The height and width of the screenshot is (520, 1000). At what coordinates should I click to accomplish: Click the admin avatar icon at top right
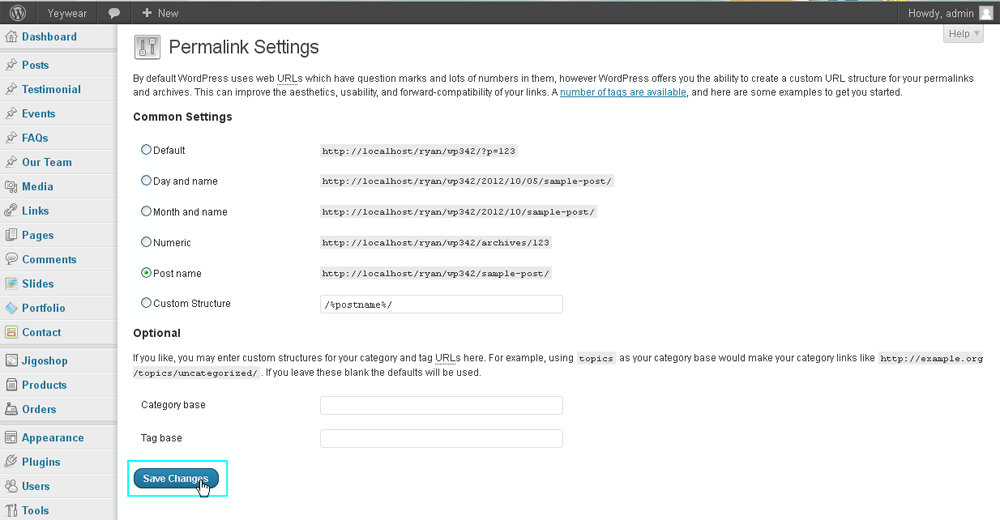click(986, 13)
